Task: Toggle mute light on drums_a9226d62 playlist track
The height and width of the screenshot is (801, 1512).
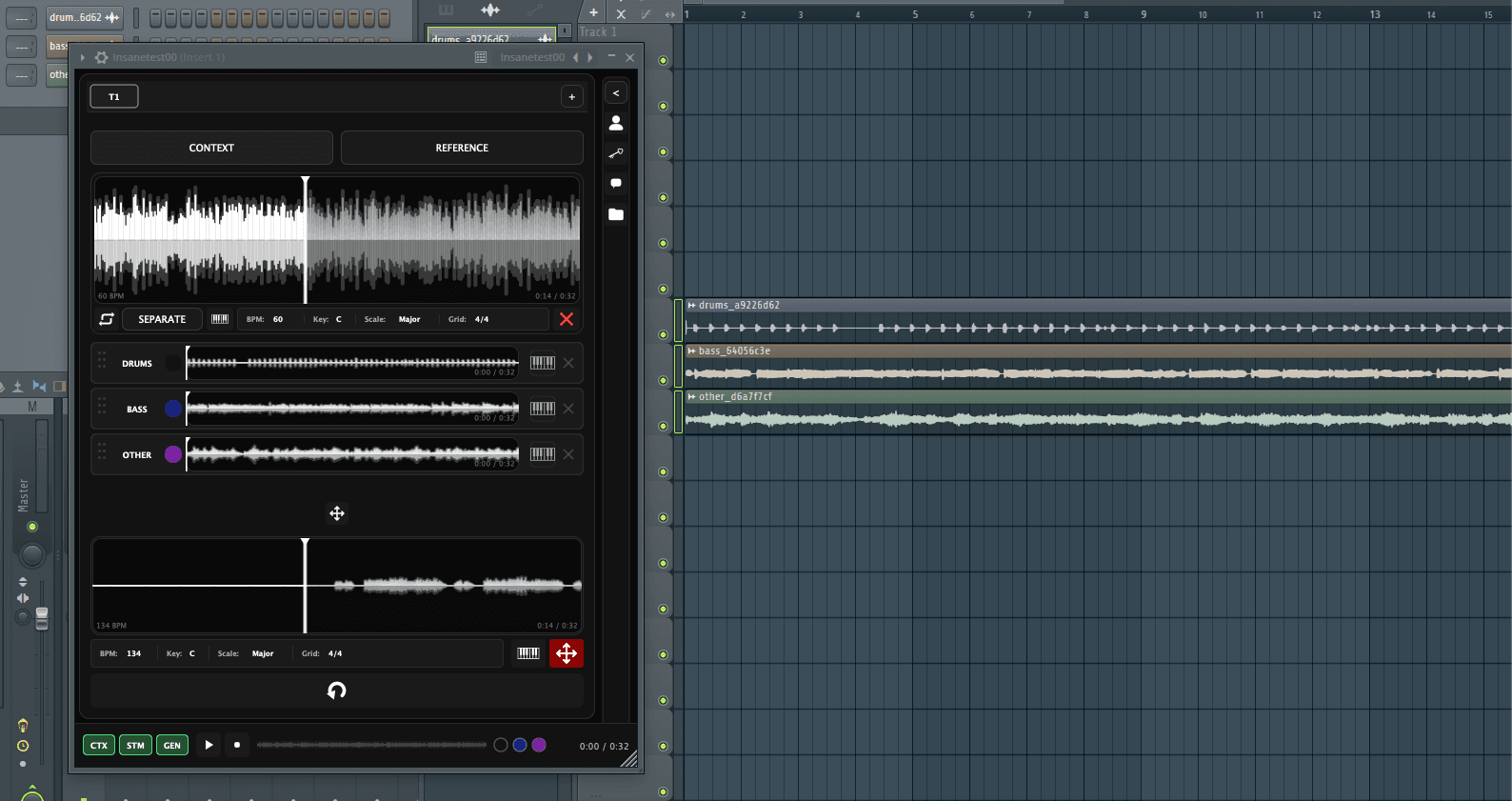Action: click(x=664, y=334)
